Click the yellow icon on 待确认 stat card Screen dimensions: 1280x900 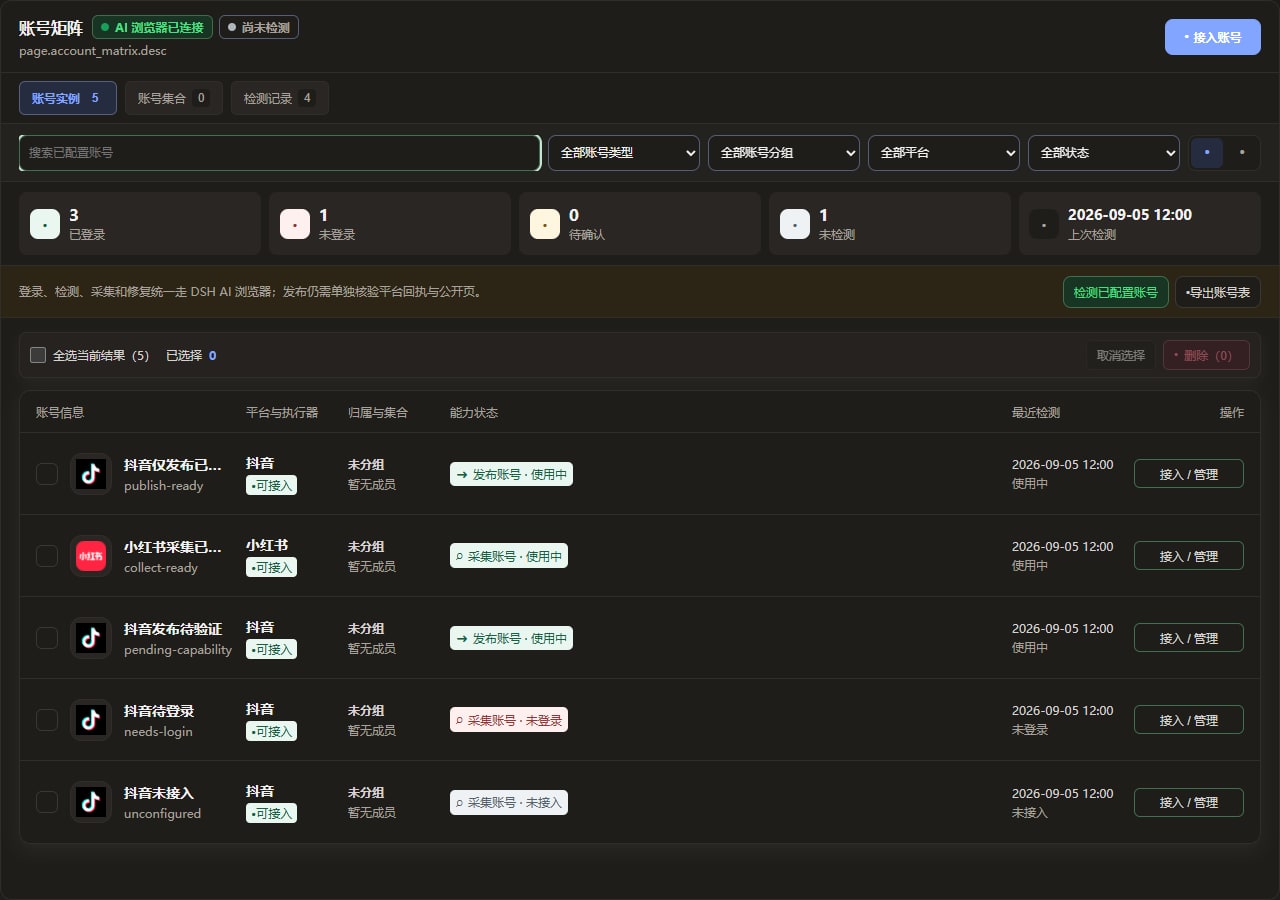[x=545, y=224]
